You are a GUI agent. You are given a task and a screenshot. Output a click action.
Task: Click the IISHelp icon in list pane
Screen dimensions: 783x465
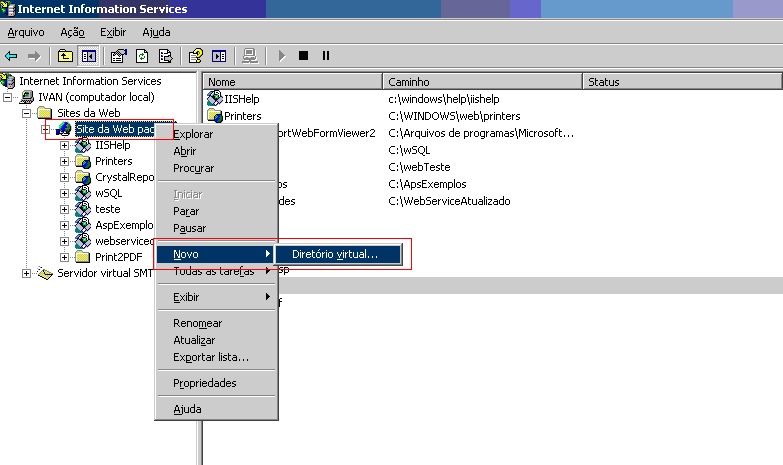pyautogui.click(x=214, y=99)
